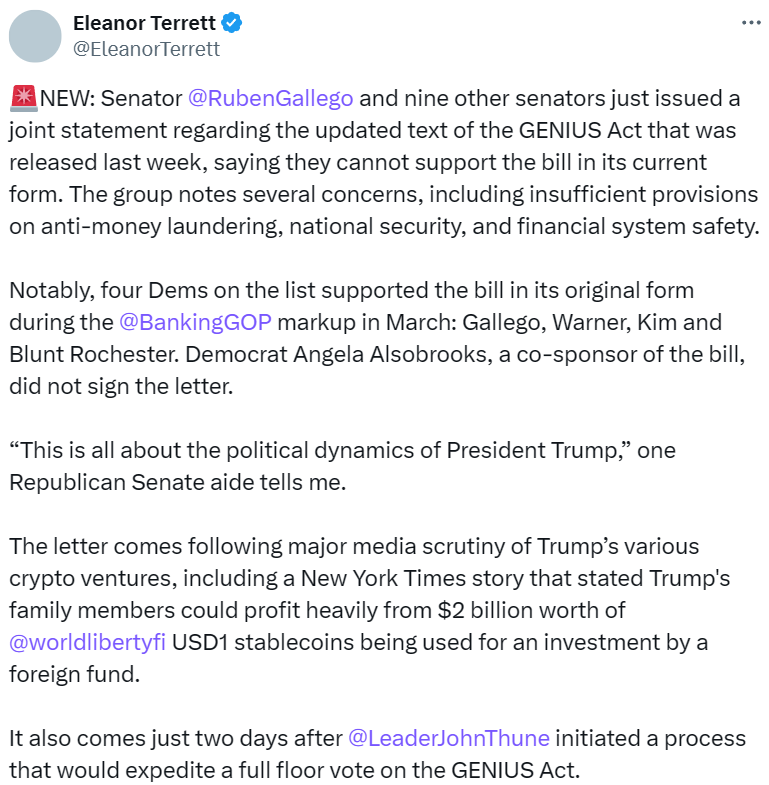
Task: Open the @EleanorTerrett handle link
Action: pos(147,49)
